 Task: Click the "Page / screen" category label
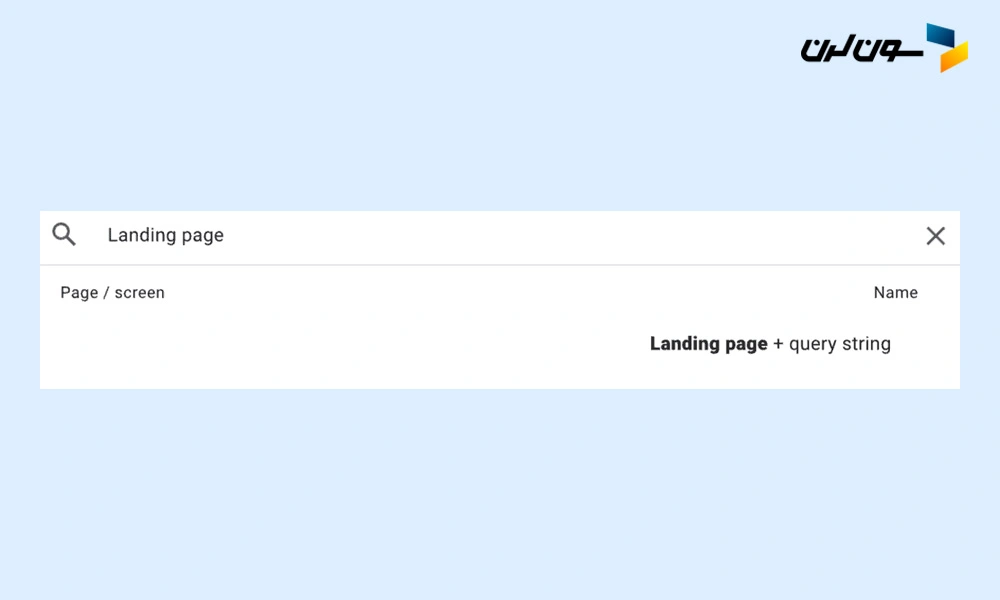[112, 293]
